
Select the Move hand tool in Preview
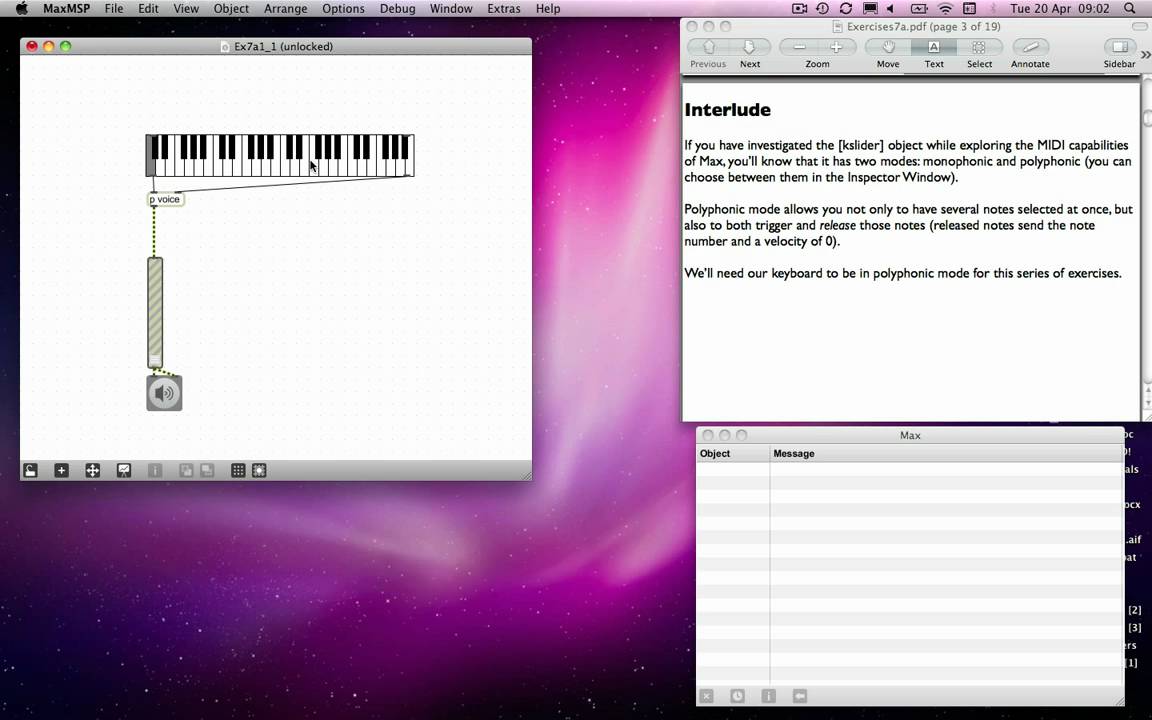pyautogui.click(x=888, y=47)
